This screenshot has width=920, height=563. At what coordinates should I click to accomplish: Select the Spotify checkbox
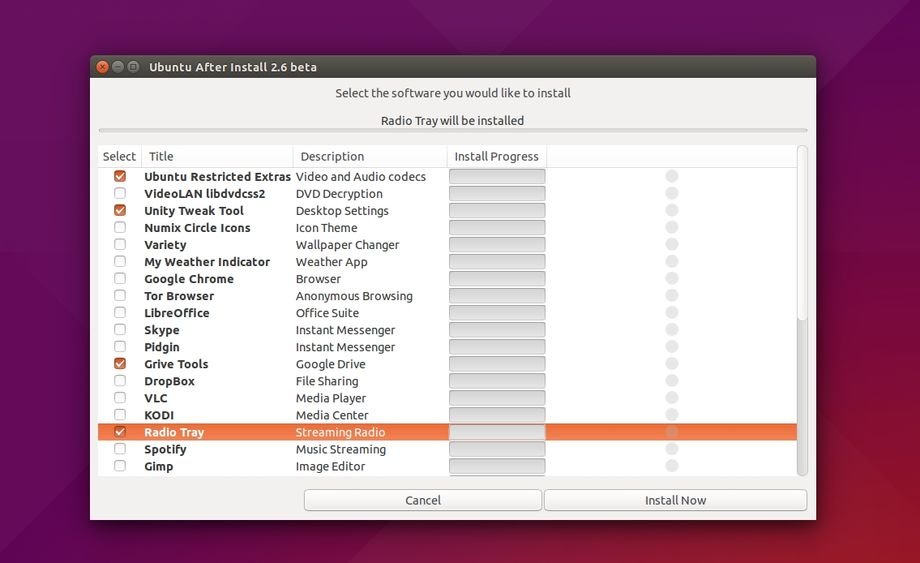[x=120, y=449]
